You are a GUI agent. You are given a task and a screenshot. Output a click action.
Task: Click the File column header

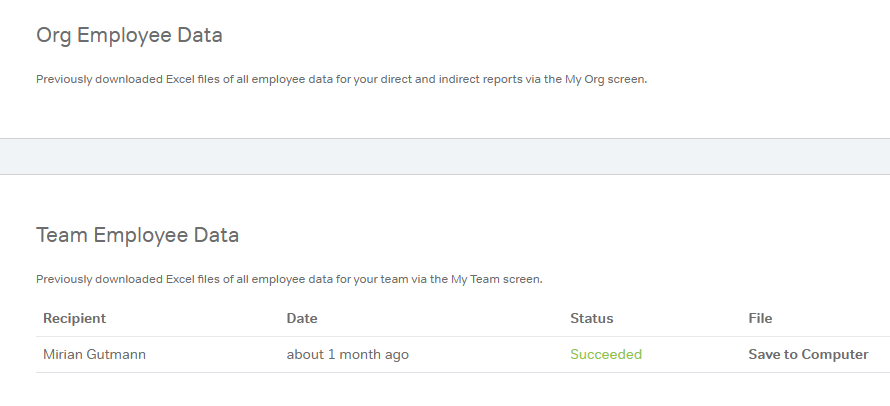[x=760, y=318]
